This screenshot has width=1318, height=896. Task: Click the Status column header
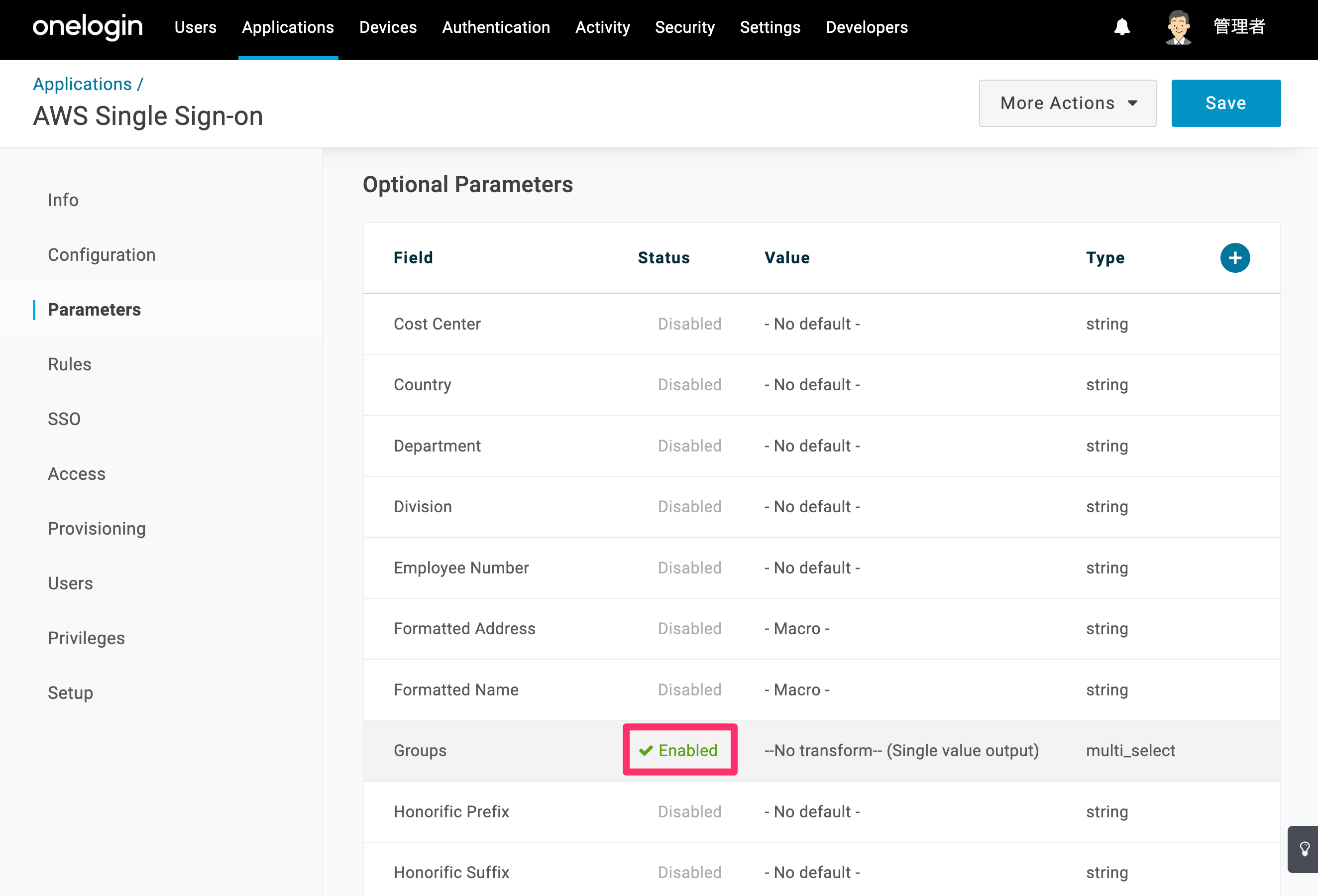pos(663,258)
